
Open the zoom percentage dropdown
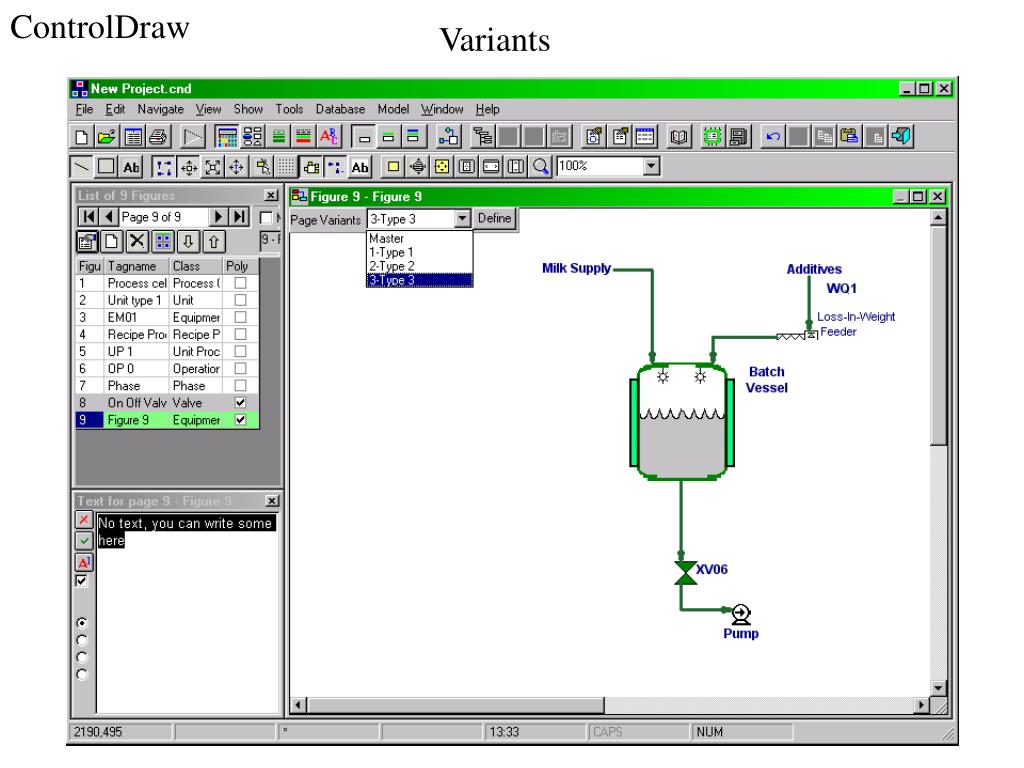[650, 167]
